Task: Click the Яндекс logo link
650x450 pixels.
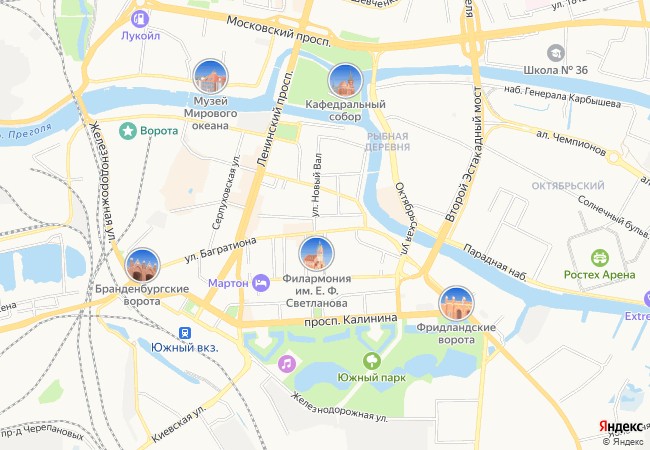Action: (621, 426)
